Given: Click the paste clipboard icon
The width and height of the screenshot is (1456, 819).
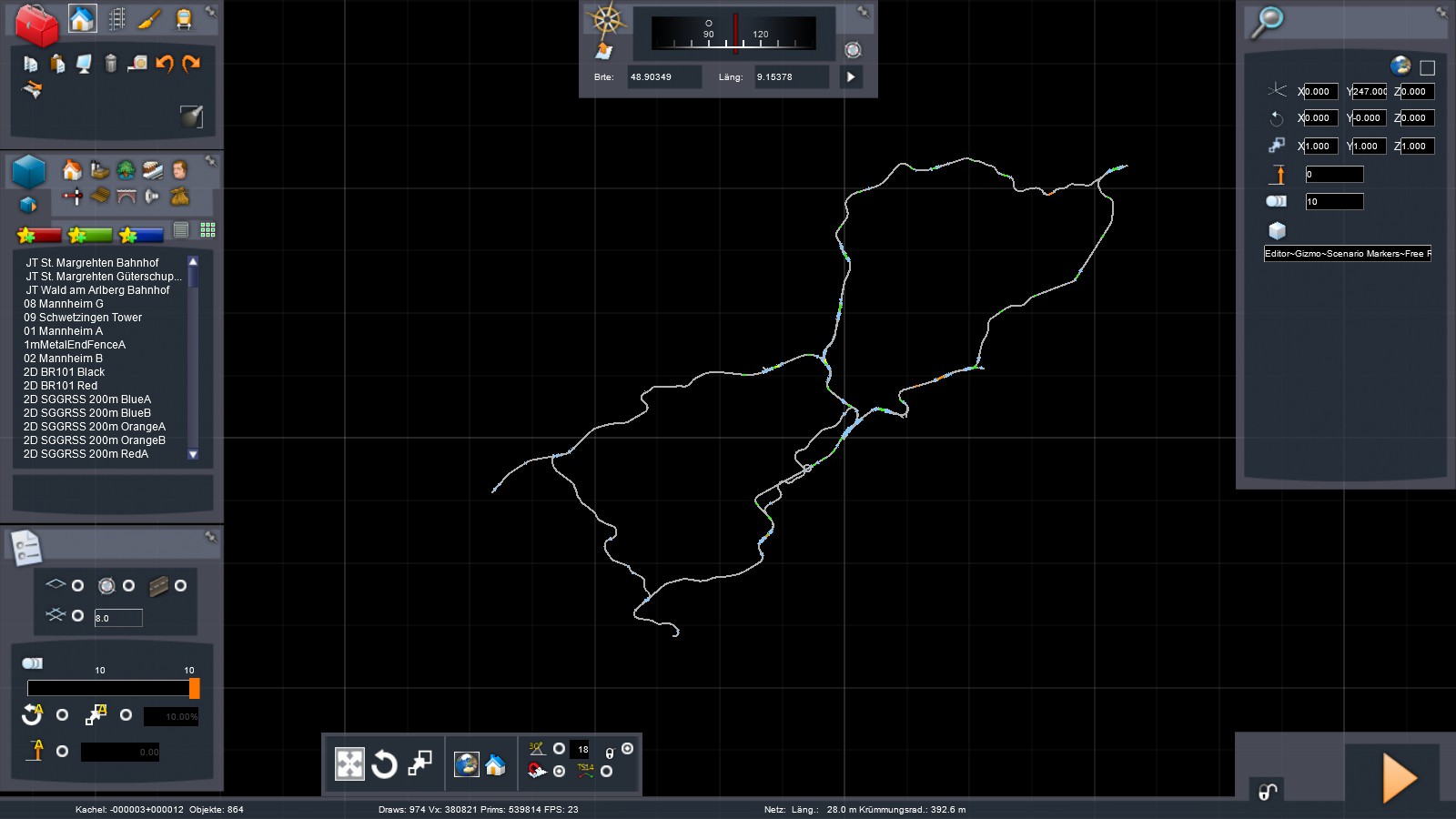Looking at the screenshot, I should click(x=57, y=64).
